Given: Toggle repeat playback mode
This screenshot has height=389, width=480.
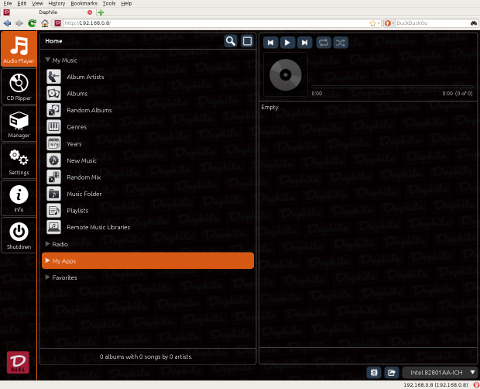Looking at the screenshot, I should click(323, 43).
